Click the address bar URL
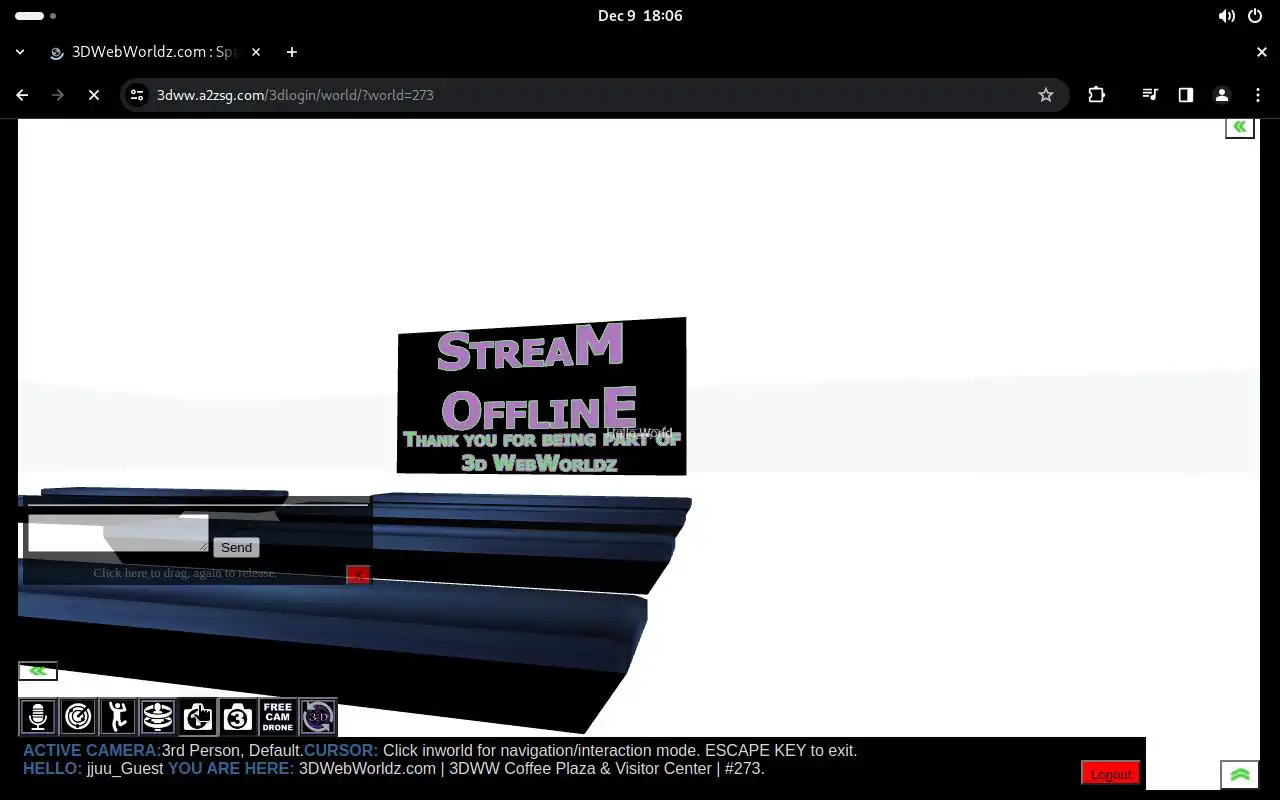 click(295, 95)
